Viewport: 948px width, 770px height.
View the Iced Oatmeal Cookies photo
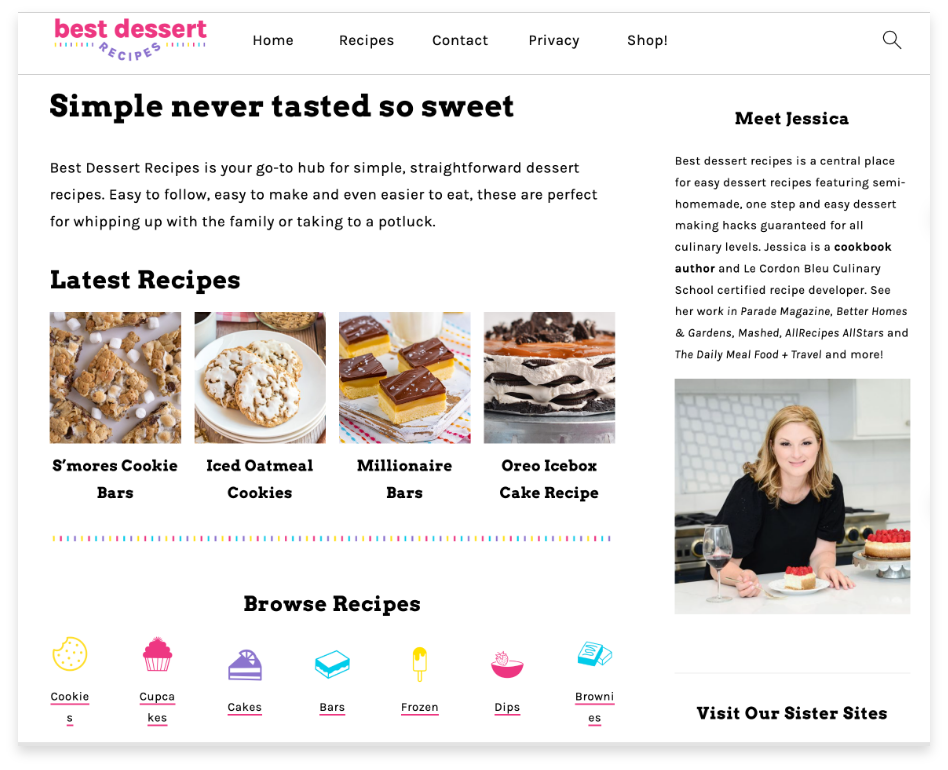click(260, 378)
